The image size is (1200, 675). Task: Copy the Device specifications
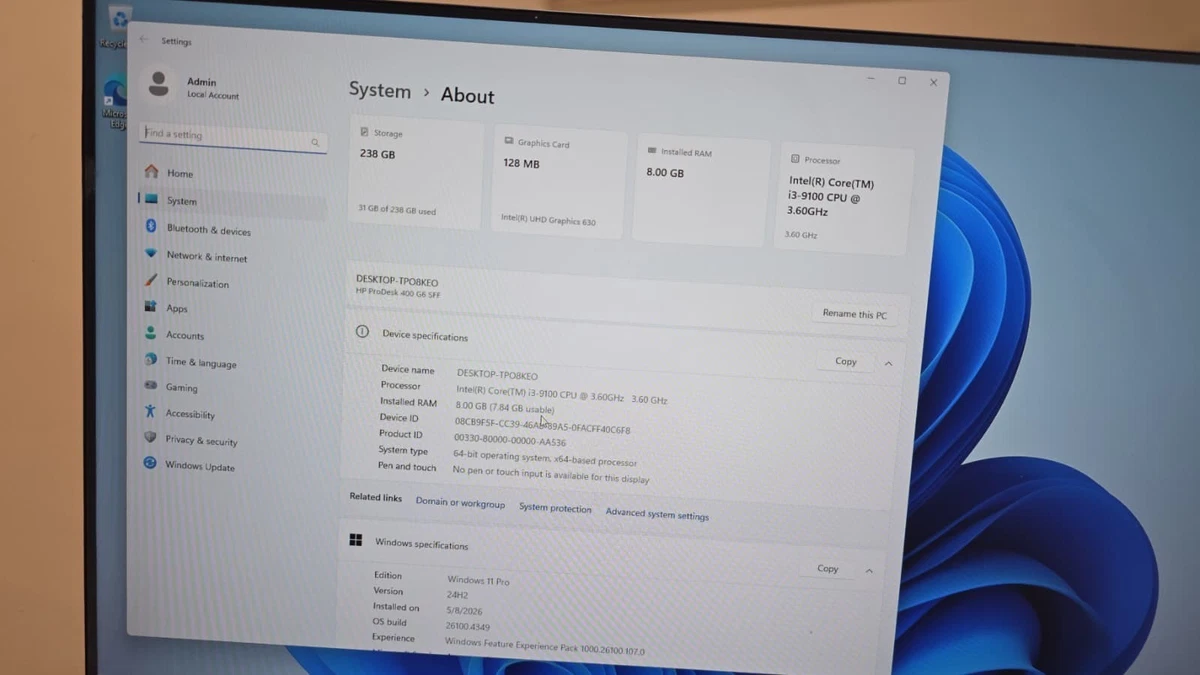point(846,361)
